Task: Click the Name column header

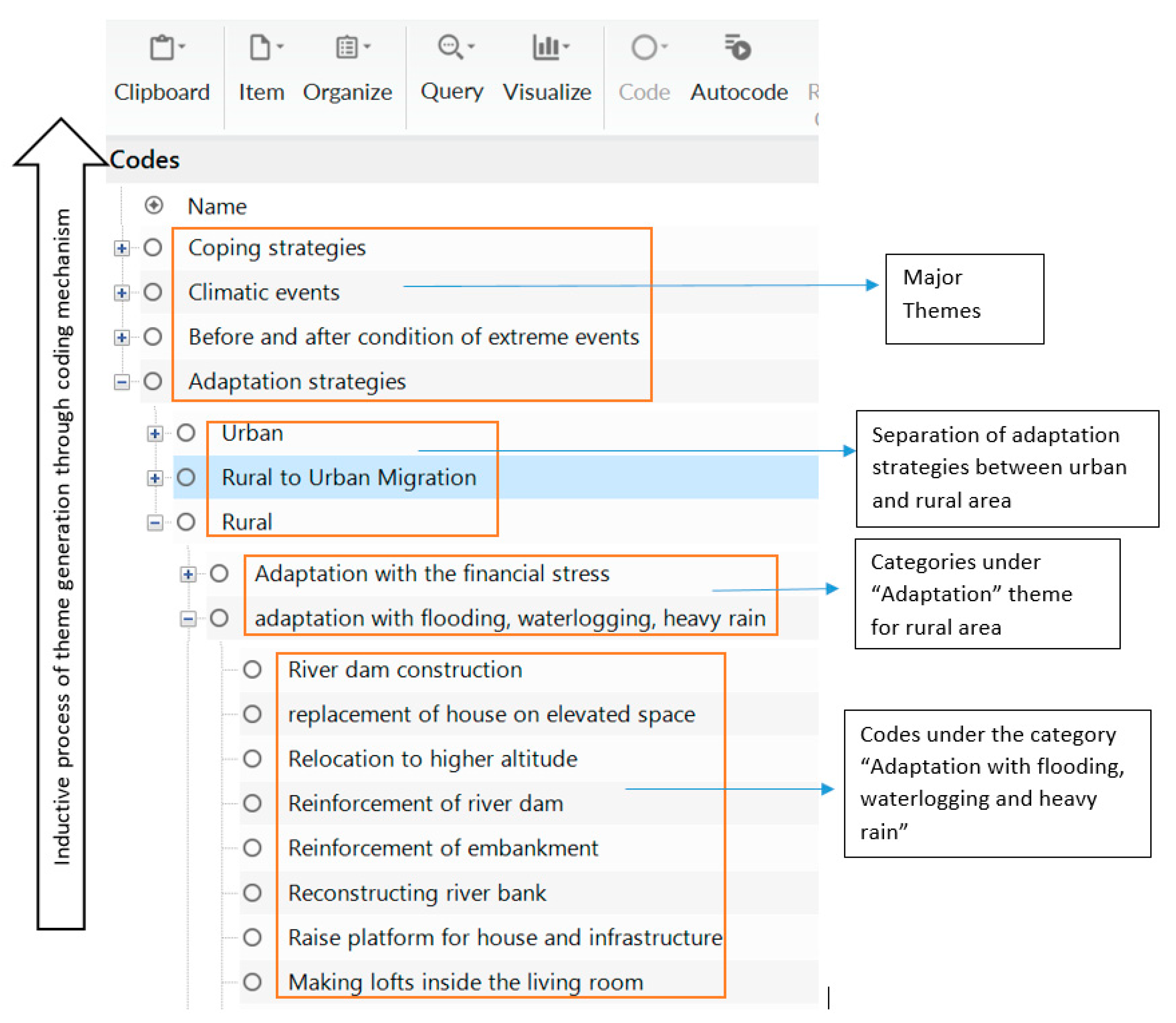Action: pyautogui.click(x=217, y=207)
